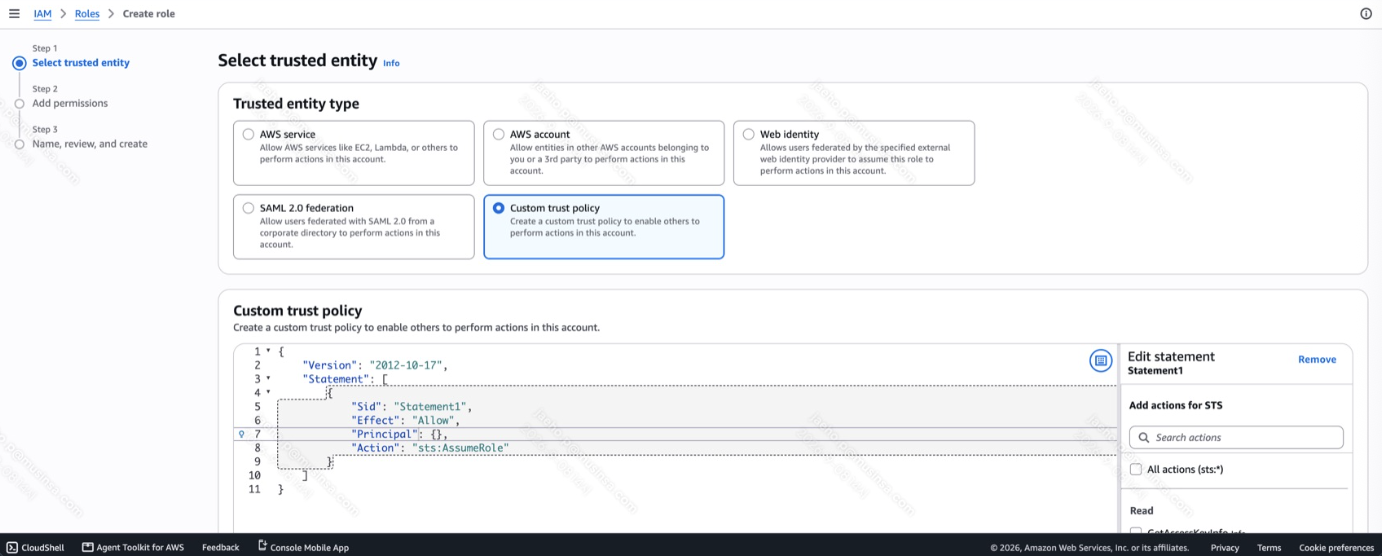Open Cookie preferences
Image resolution: width=1382 pixels, height=556 pixels.
(1336, 547)
